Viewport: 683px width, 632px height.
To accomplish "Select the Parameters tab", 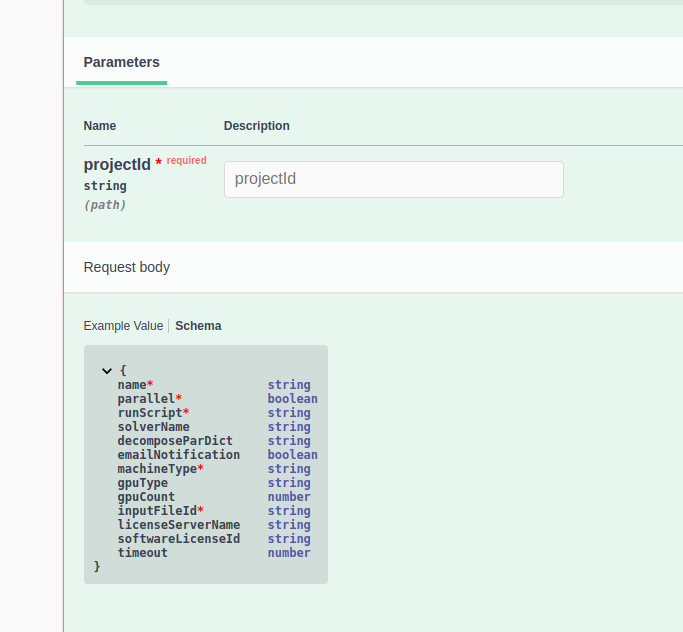I will (122, 62).
